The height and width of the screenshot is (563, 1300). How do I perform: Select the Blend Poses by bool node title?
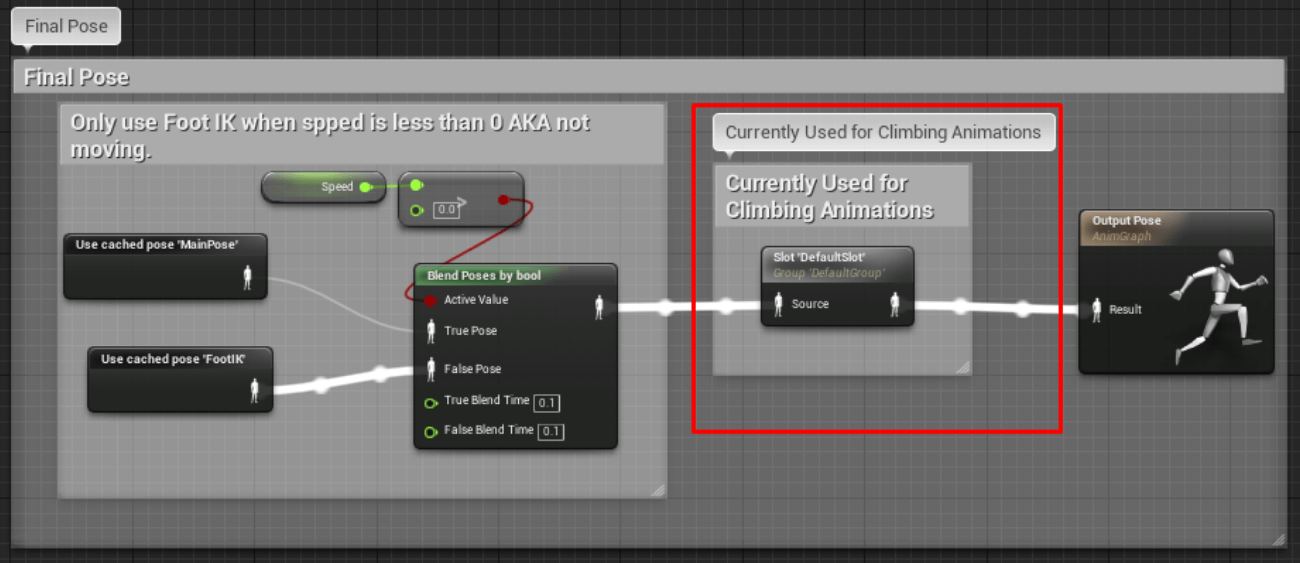pyautogui.click(x=483, y=276)
